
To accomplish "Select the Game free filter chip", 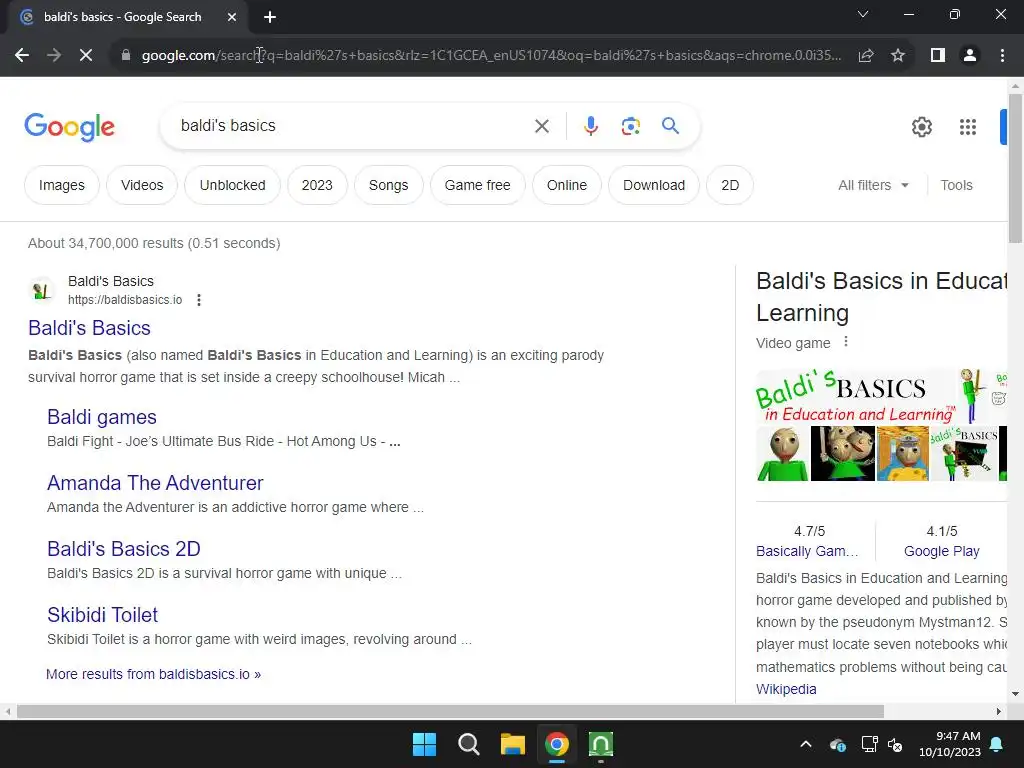I will [x=477, y=185].
